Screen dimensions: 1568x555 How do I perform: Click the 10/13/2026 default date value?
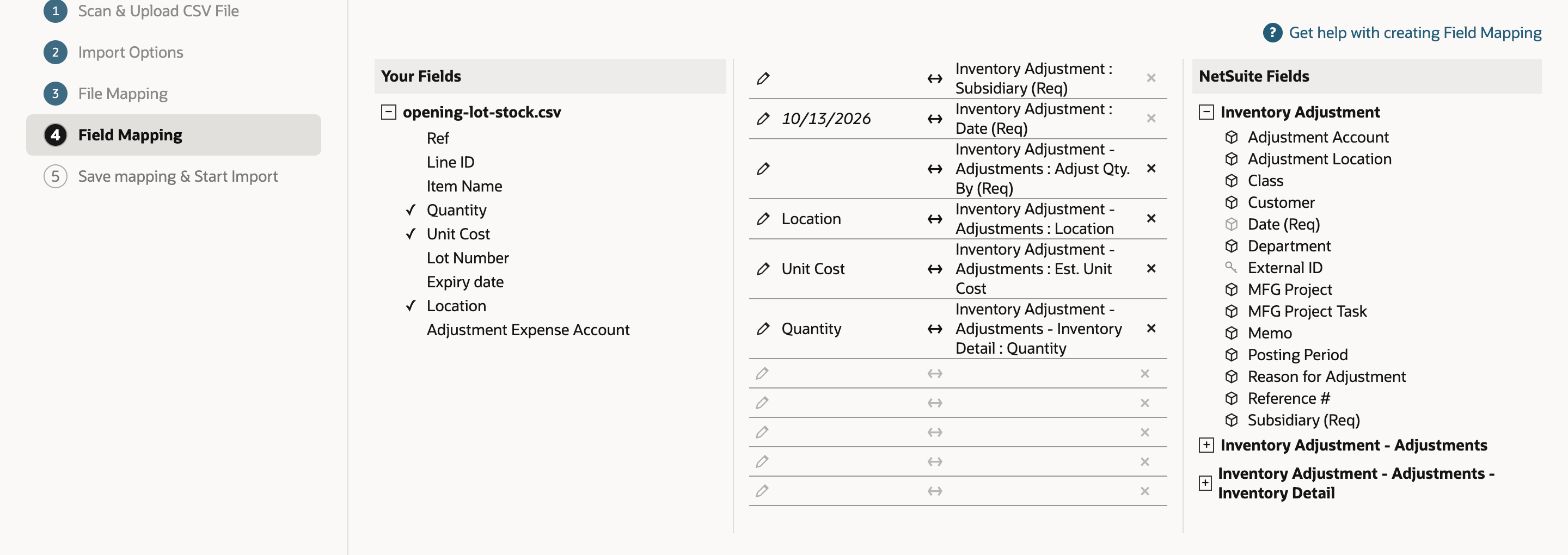coord(825,119)
